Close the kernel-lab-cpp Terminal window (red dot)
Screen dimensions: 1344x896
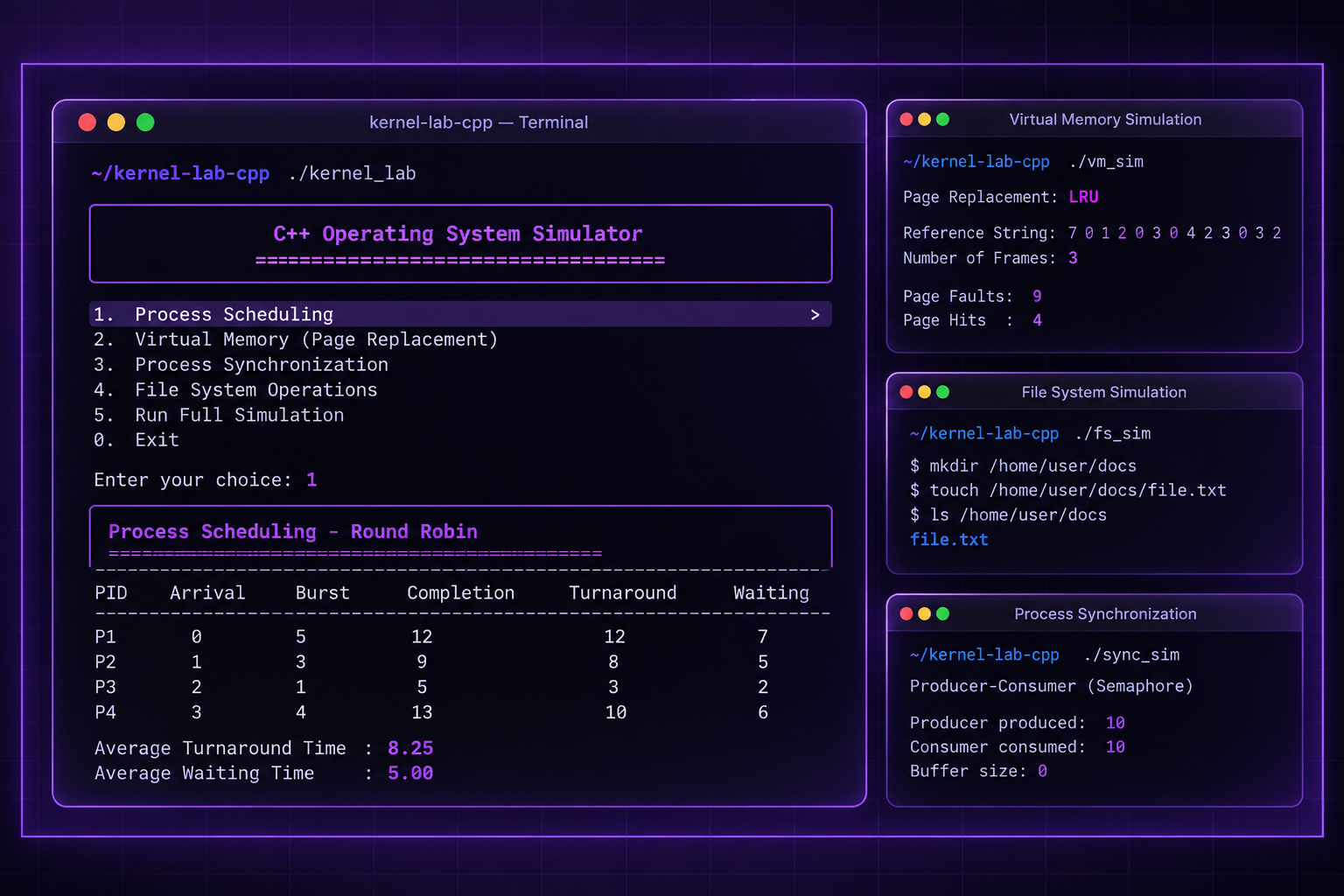pos(87,122)
